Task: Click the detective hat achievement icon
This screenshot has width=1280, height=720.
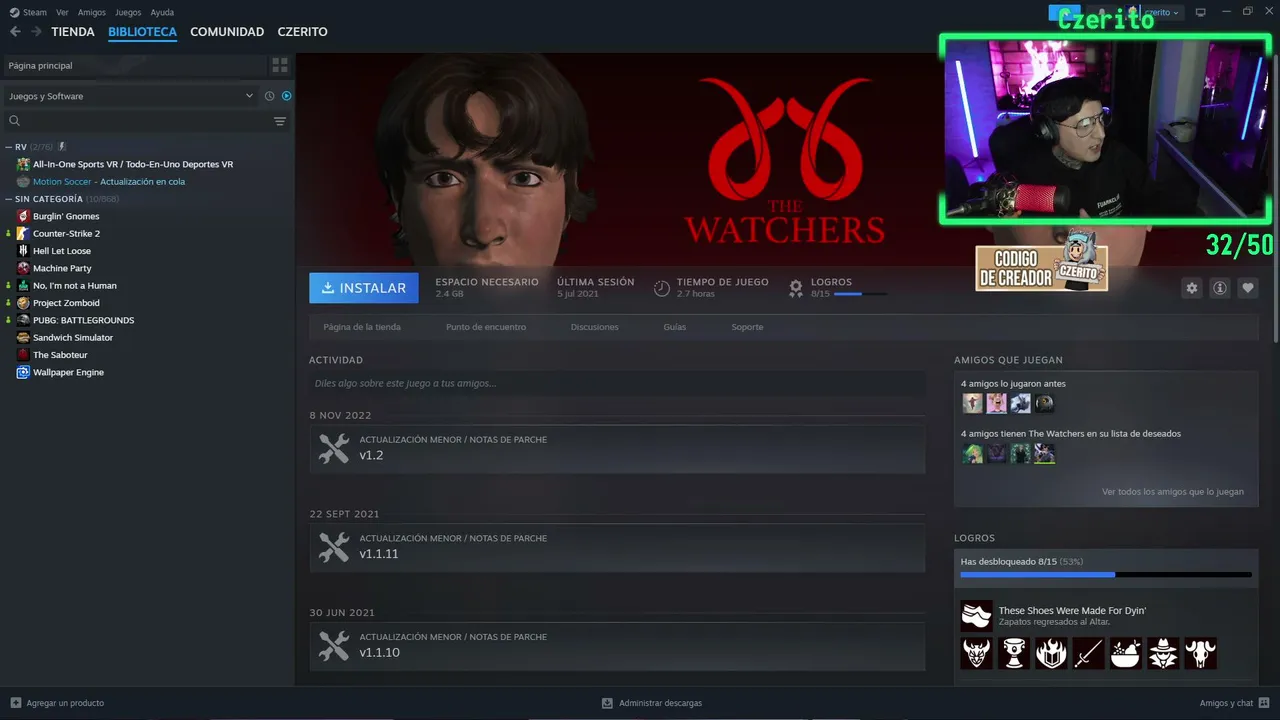Action: (x=1163, y=653)
